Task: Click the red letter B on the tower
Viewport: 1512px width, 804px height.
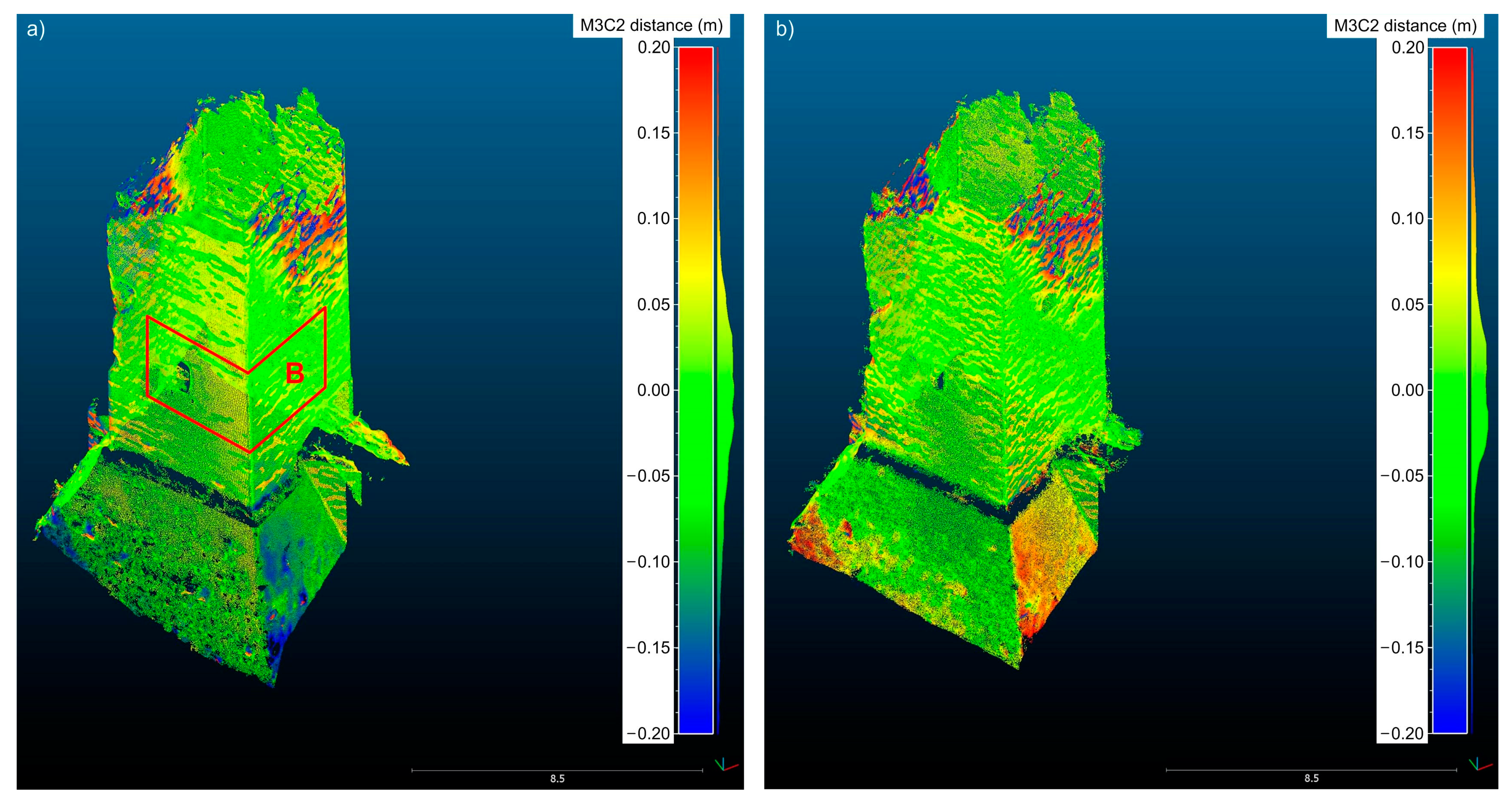Action: click(295, 373)
